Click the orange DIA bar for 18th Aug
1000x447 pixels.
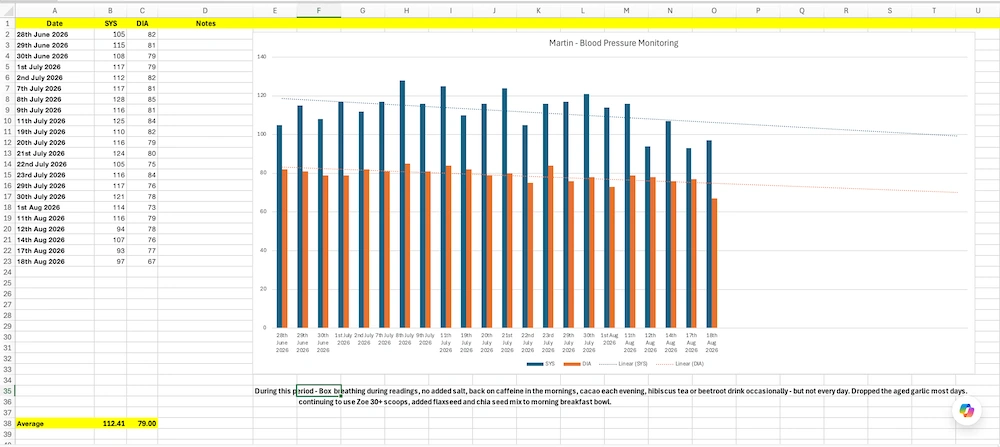714,263
